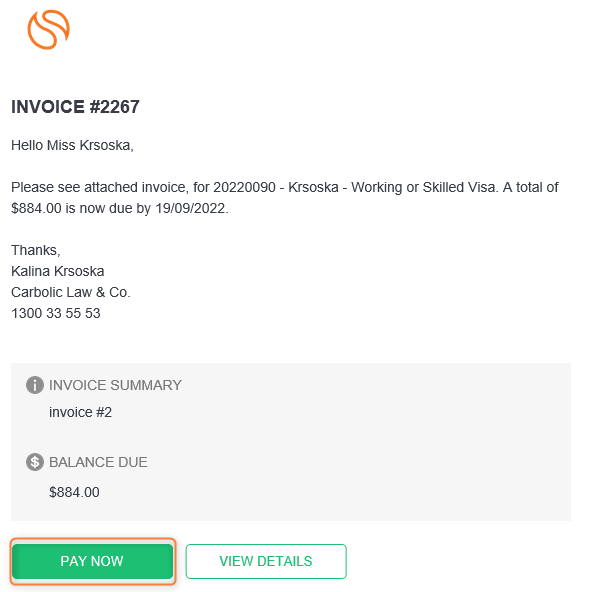Select the INVOICE #2267 heading
Screen dimensions: 592x592
(76, 107)
